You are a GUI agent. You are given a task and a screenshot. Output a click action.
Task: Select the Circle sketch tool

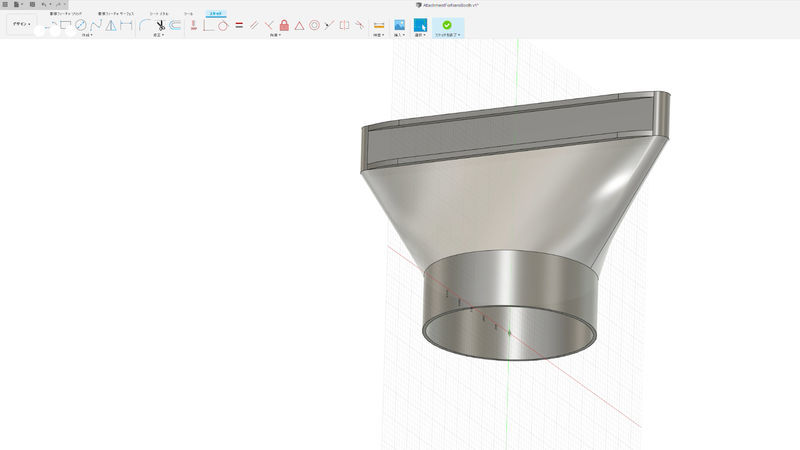(80, 25)
